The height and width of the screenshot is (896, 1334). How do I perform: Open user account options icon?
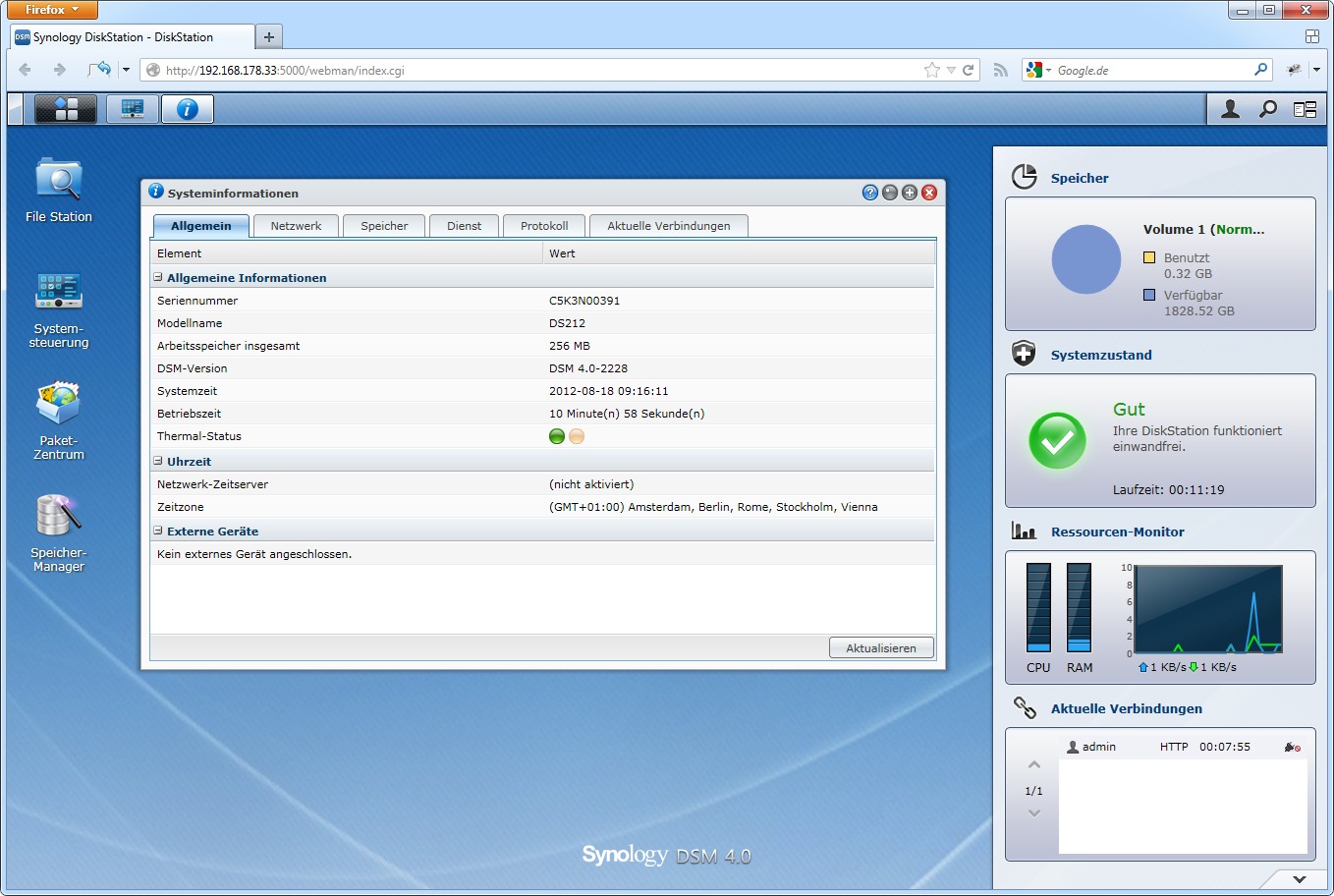pyautogui.click(x=1230, y=109)
